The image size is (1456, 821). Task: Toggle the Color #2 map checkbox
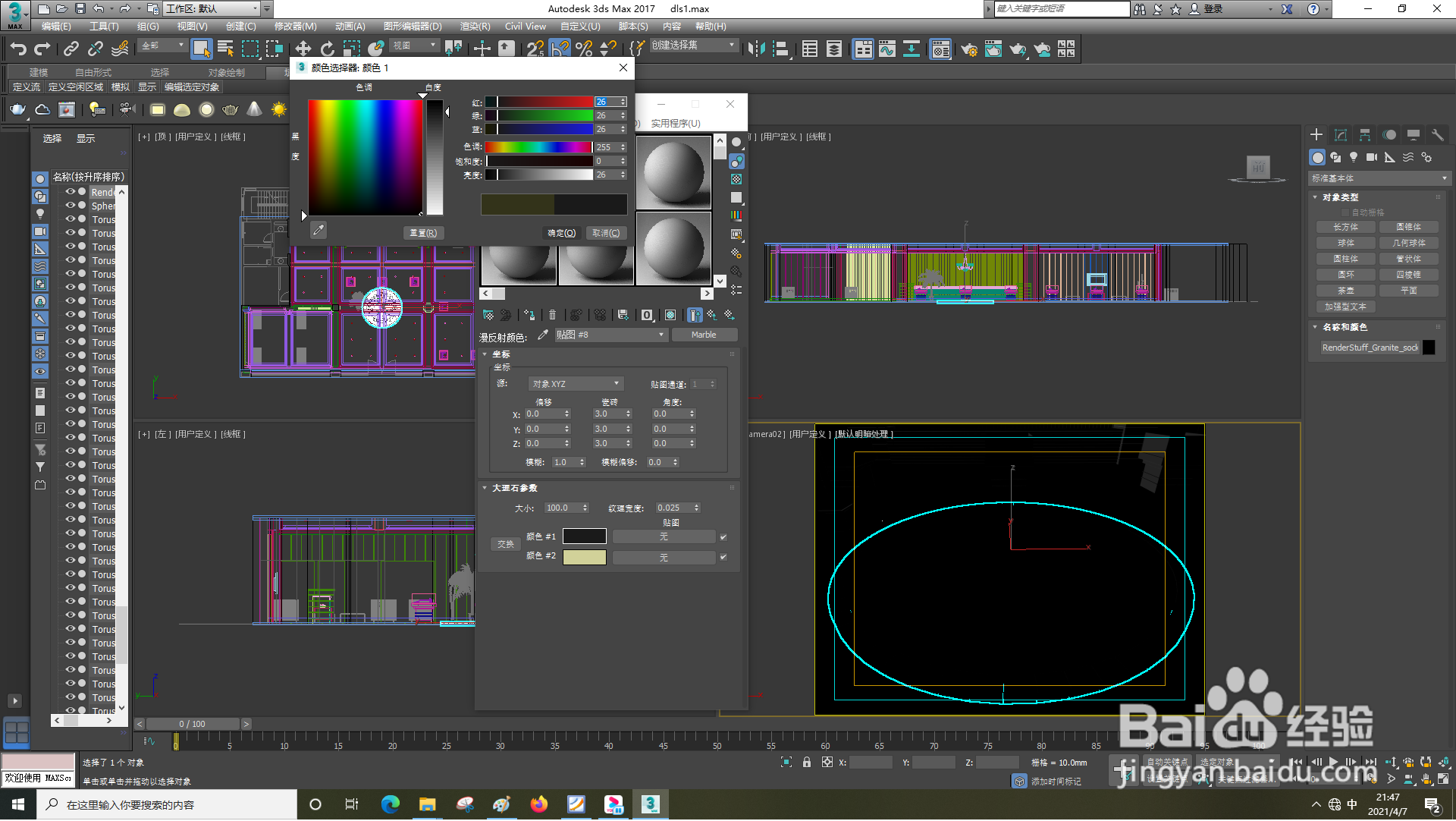tap(723, 557)
